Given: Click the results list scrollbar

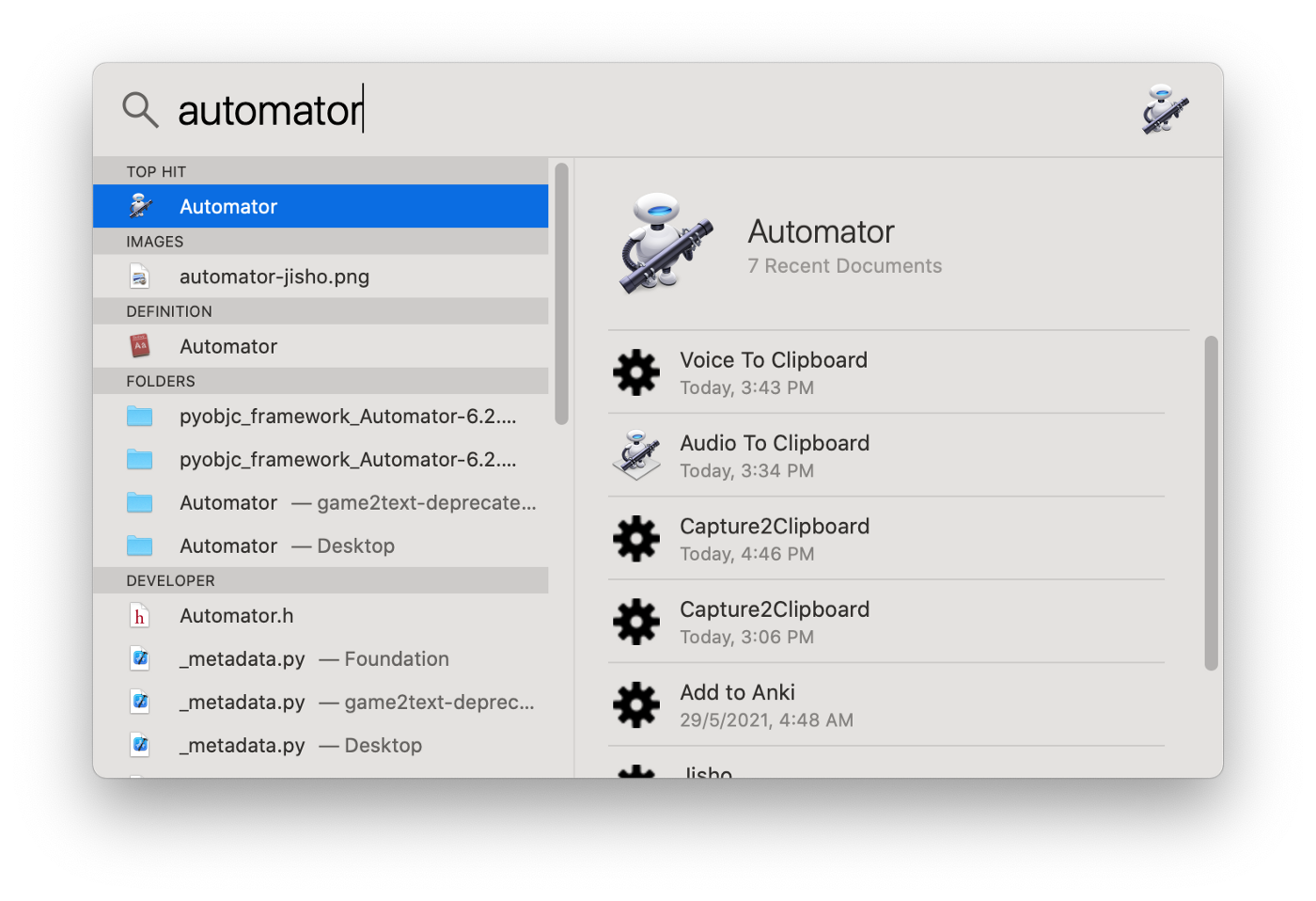Looking at the screenshot, I should coord(561,293).
